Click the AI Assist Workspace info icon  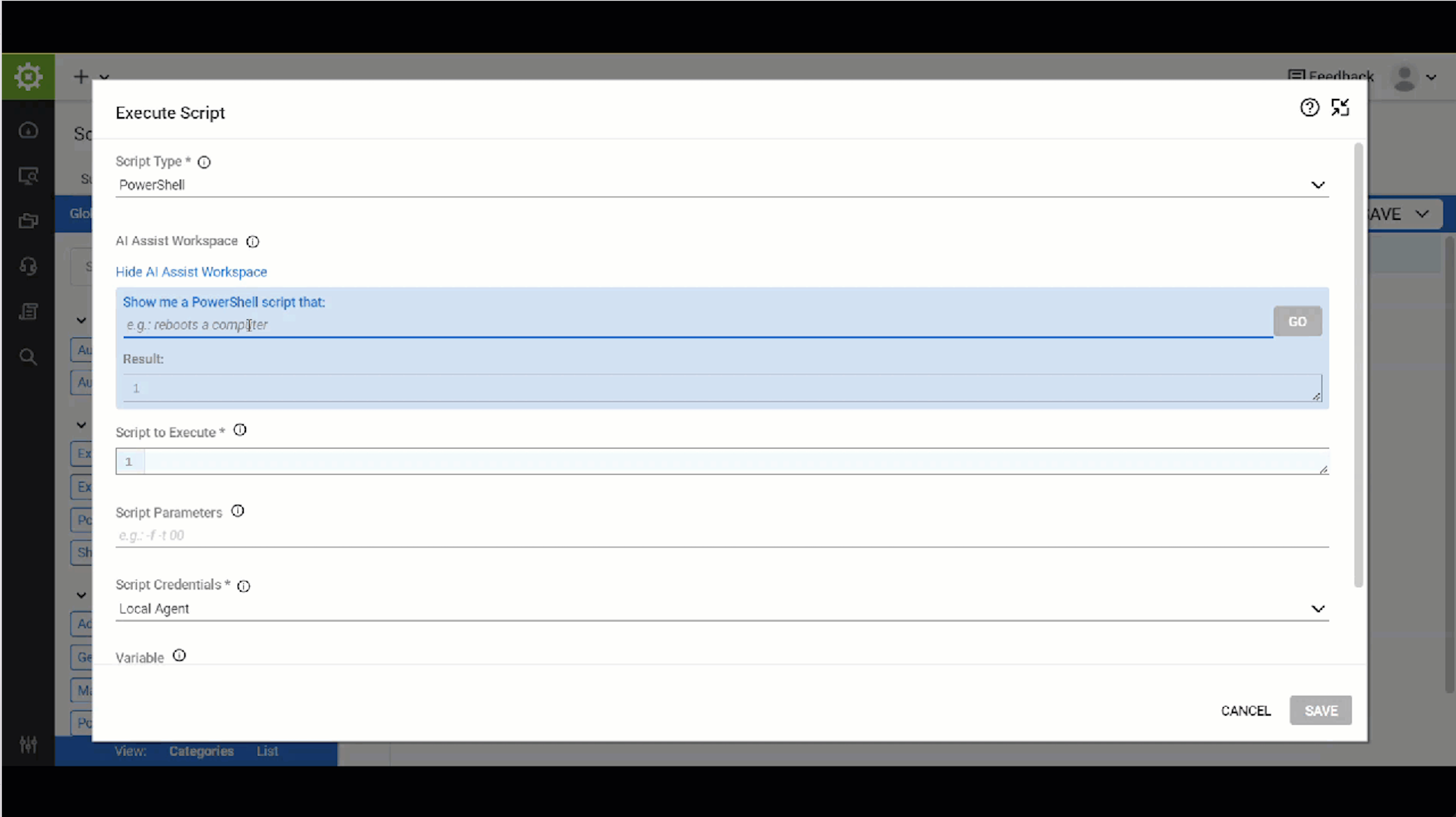coord(253,242)
